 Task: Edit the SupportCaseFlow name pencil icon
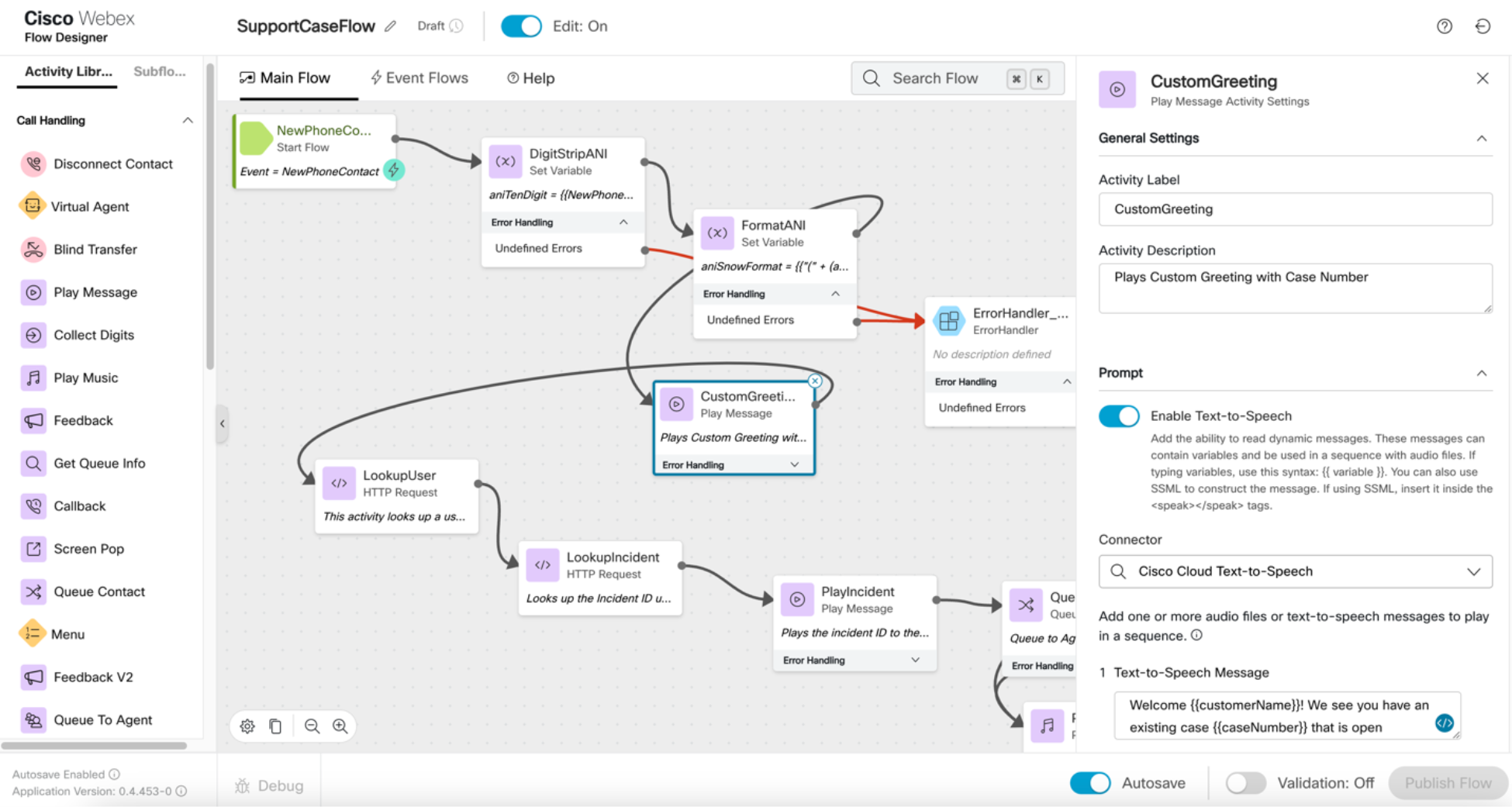point(390,26)
